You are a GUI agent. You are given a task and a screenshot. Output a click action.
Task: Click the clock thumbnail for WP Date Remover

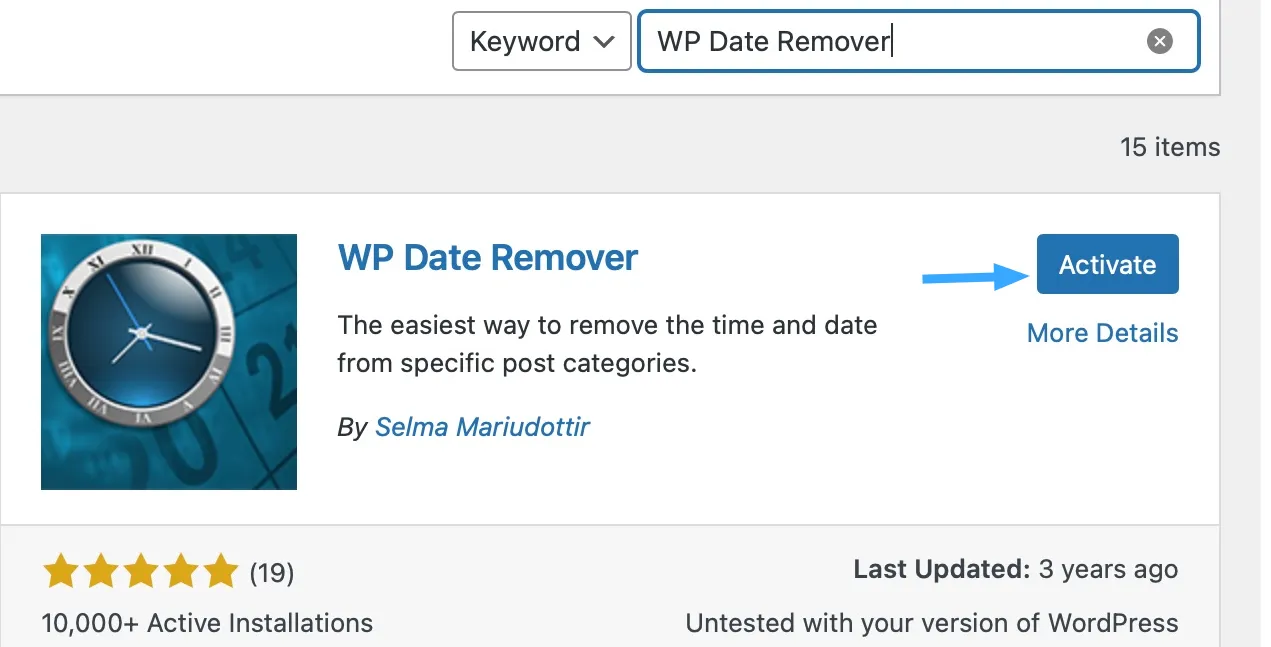click(168, 361)
